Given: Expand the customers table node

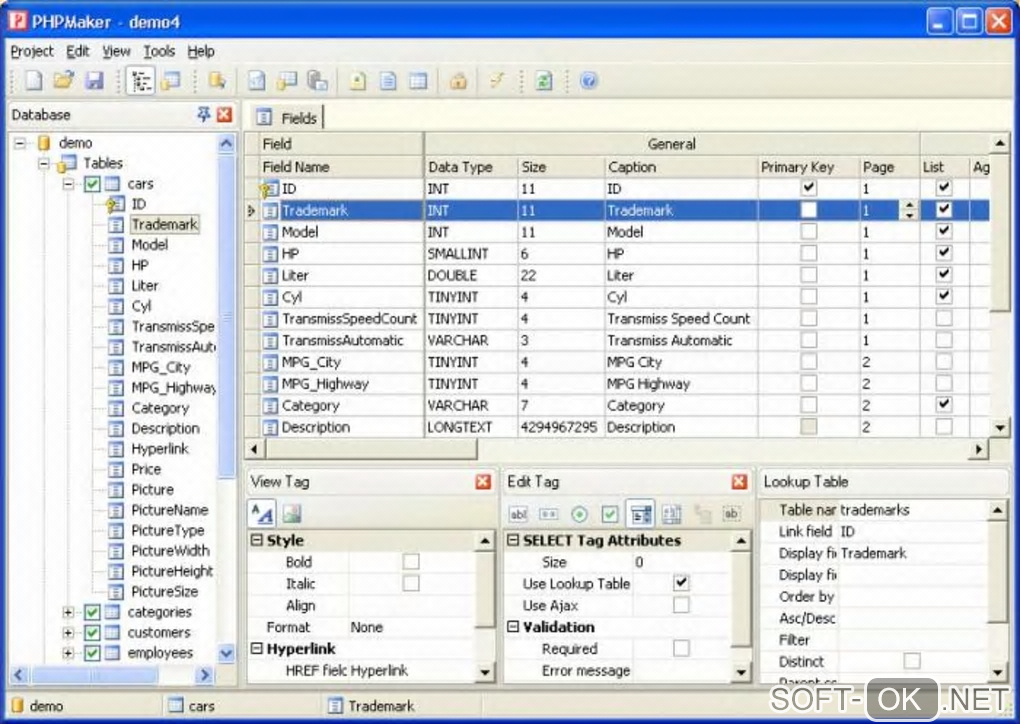Looking at the screenshot, I should [x=68, y=632].
